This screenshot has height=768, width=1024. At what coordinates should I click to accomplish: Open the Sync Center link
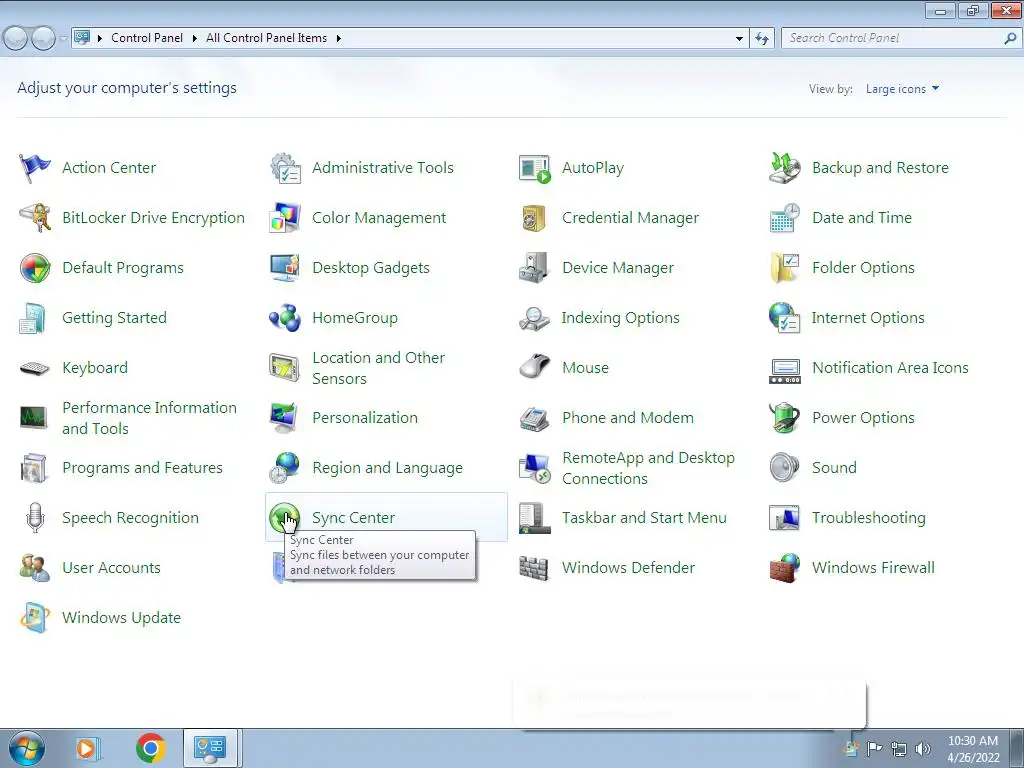[353, 518]
